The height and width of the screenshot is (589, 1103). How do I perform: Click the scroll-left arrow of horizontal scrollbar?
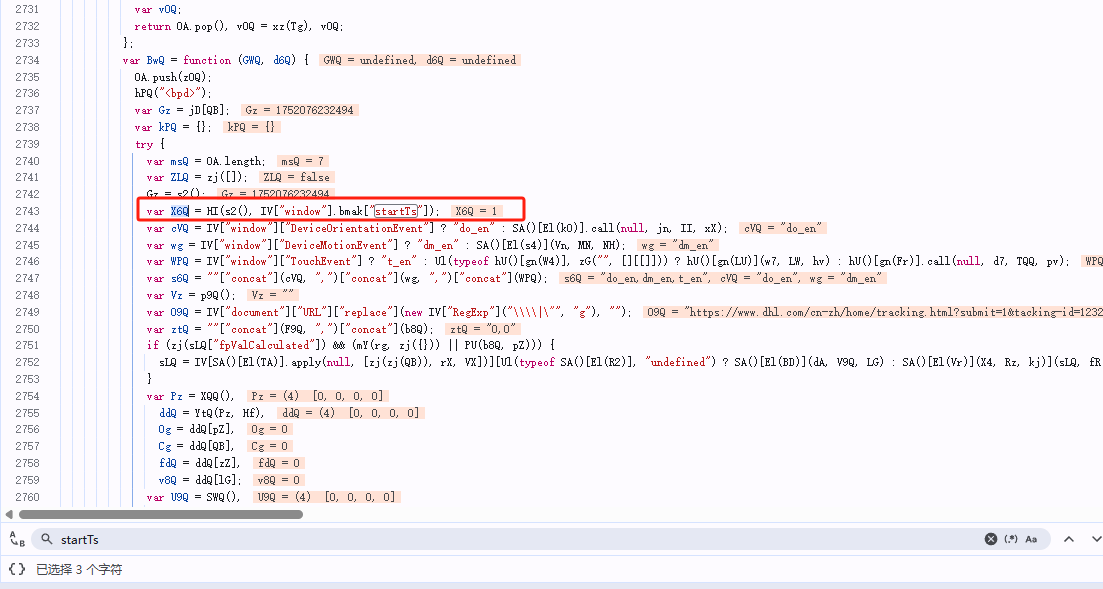[8, 514]
